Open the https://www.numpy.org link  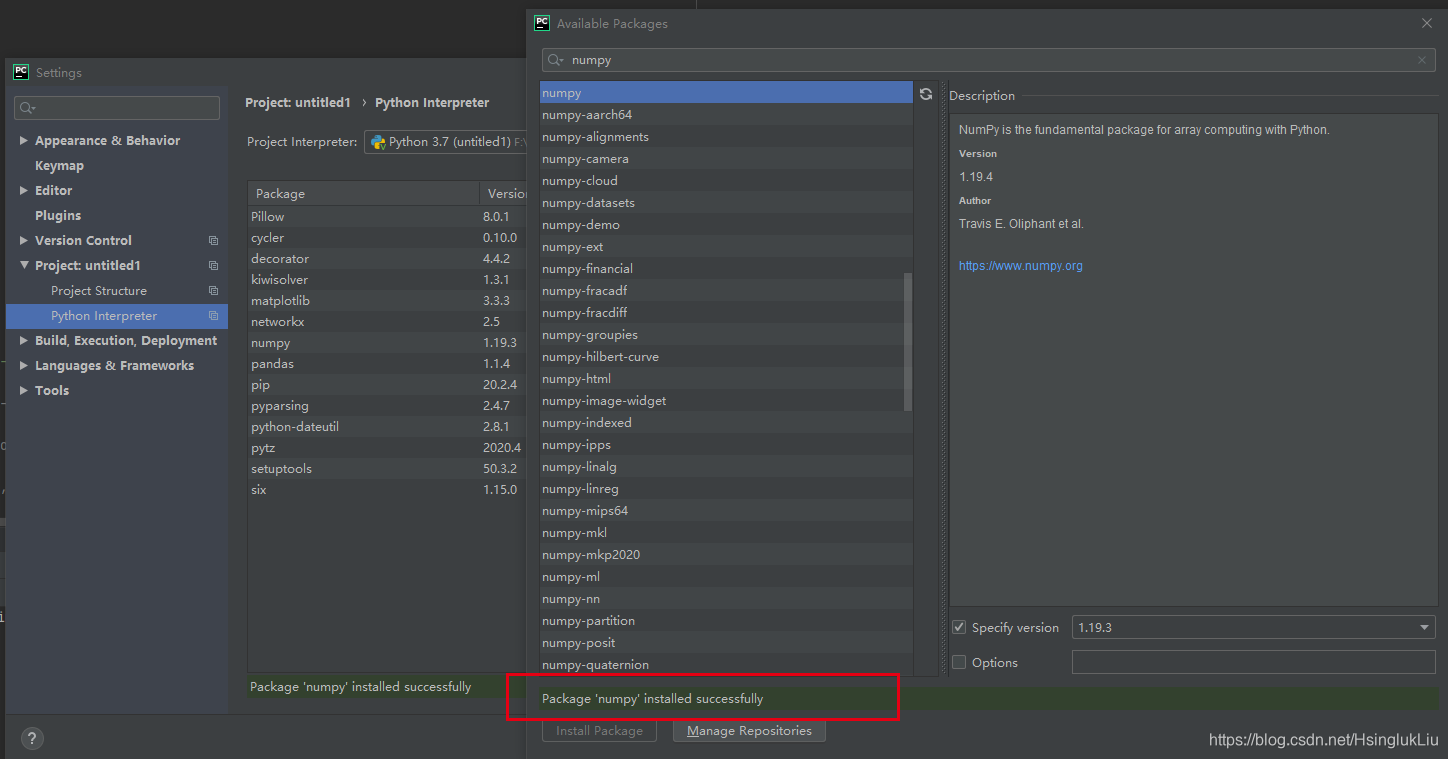pyautogui.click(x=1021, y=266)
